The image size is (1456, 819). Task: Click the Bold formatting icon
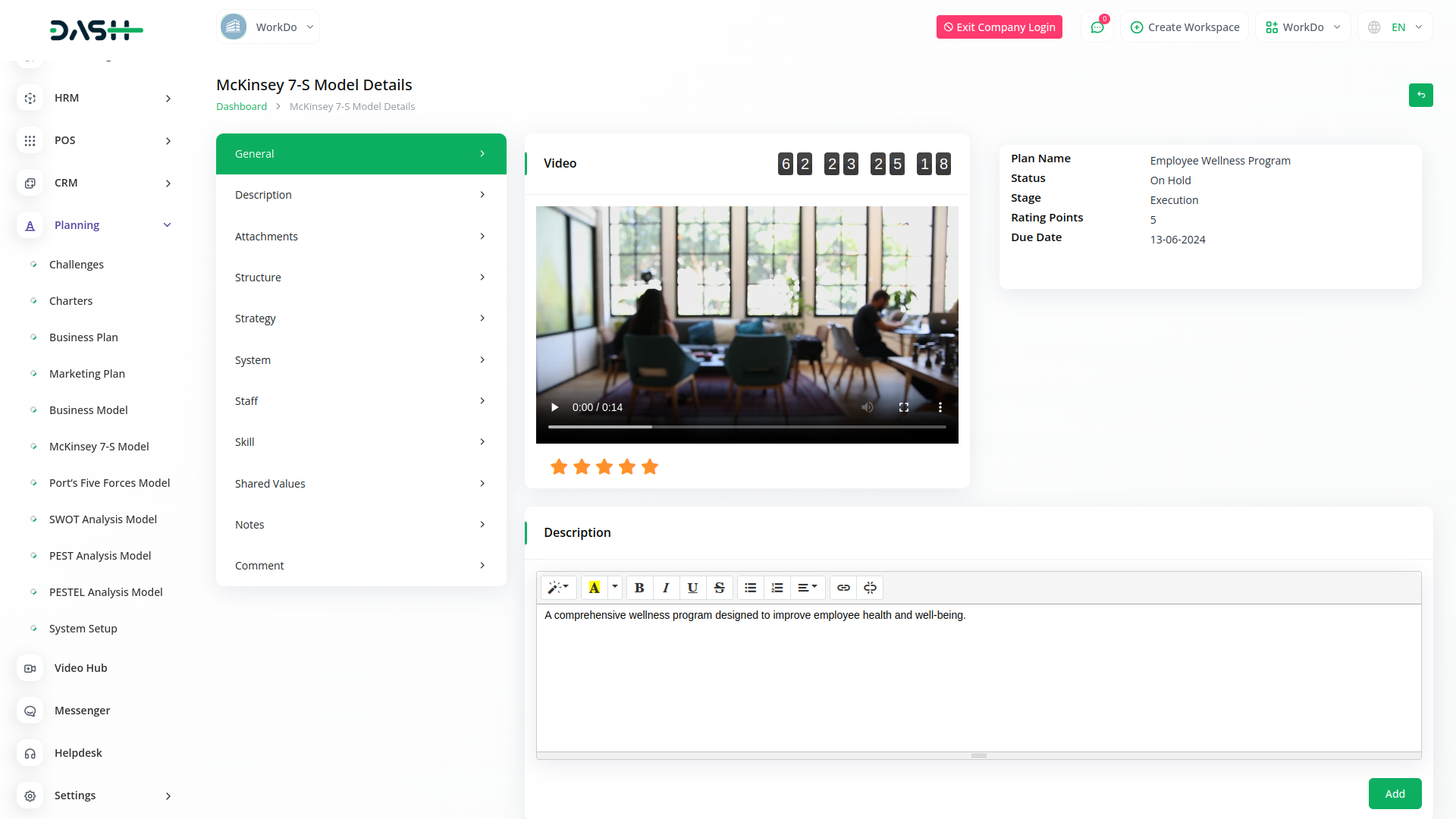[x=639, y=588]
